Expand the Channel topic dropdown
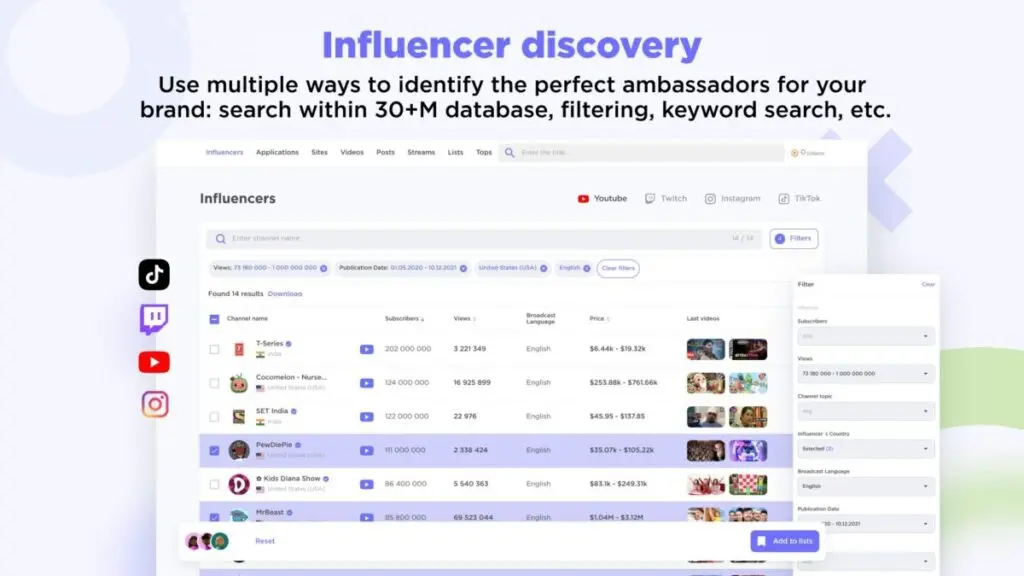This screenshot has height=576, width=1024. click(865, 410)
